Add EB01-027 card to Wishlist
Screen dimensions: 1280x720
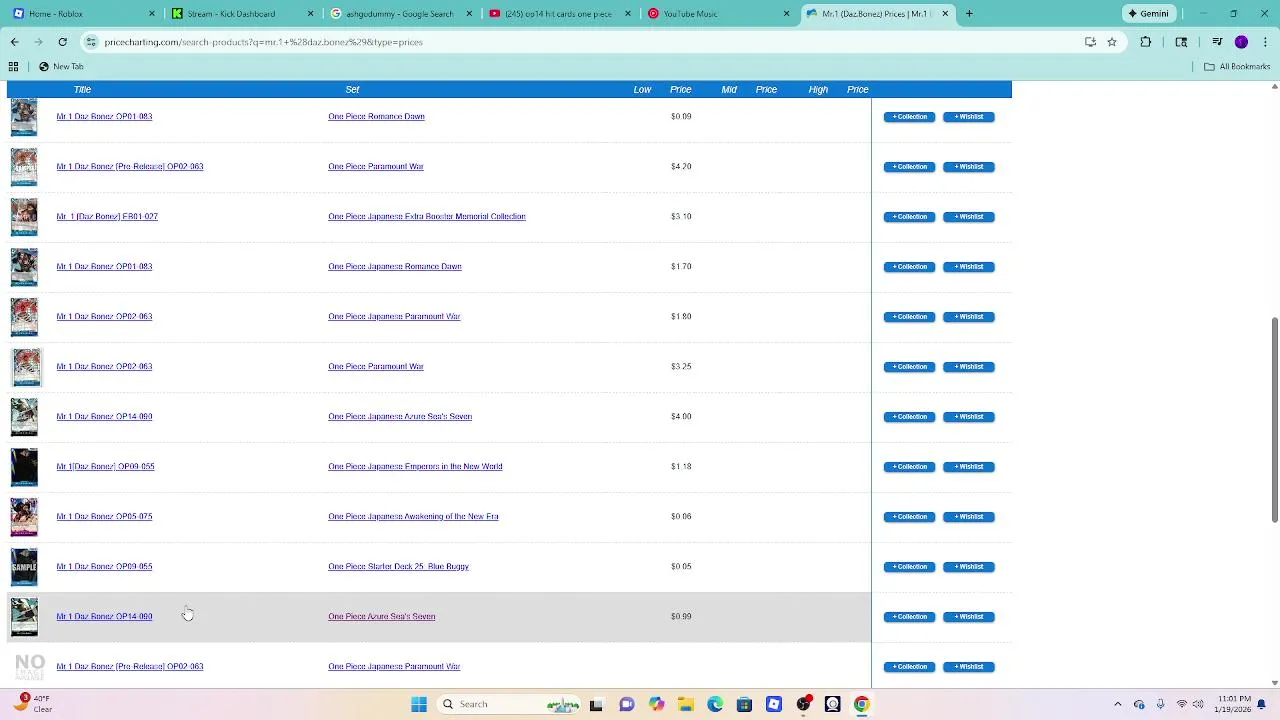pyautogui.click(x=968, y=217)
